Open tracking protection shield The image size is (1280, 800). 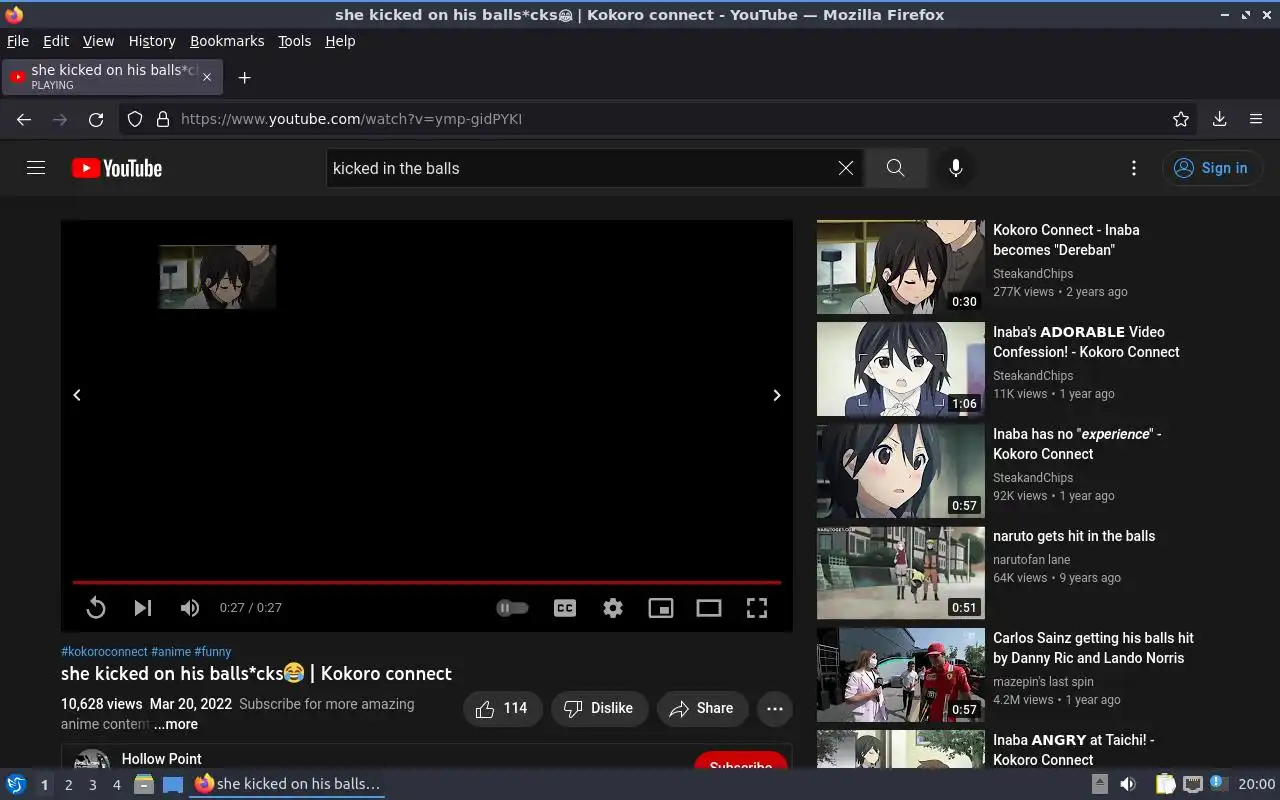click(x=135, y=119)
